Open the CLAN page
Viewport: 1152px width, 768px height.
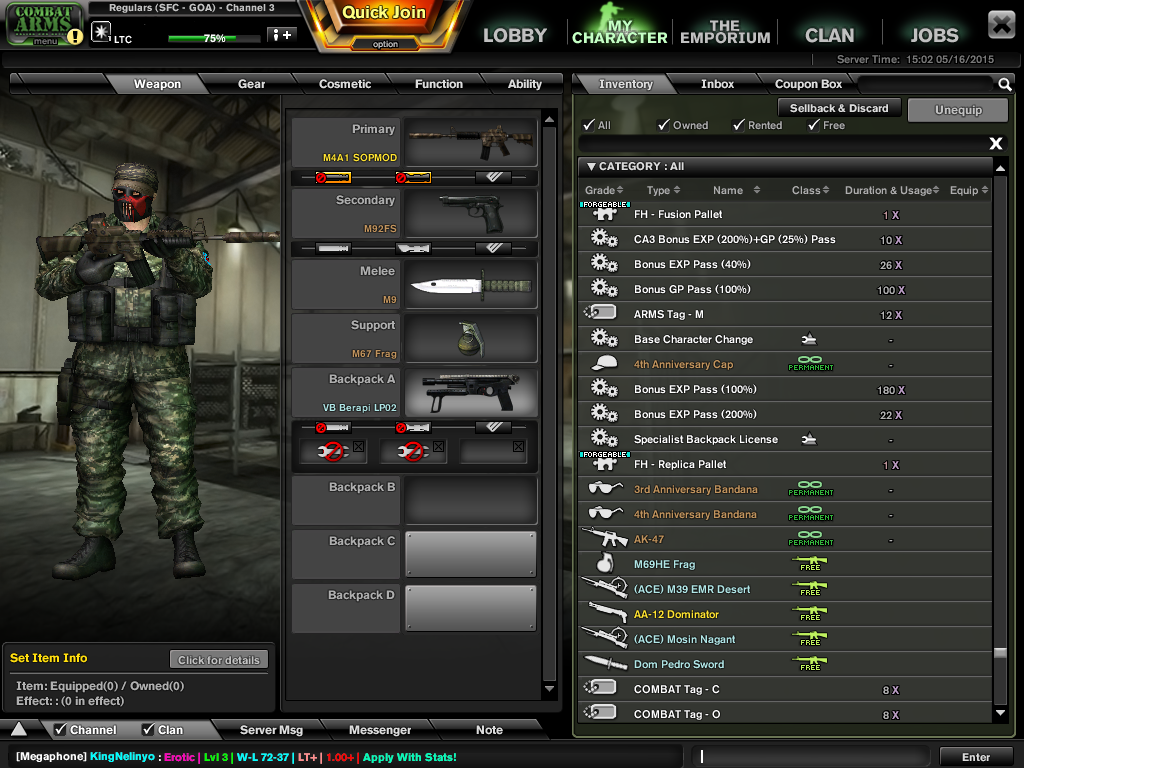point(829,35)
